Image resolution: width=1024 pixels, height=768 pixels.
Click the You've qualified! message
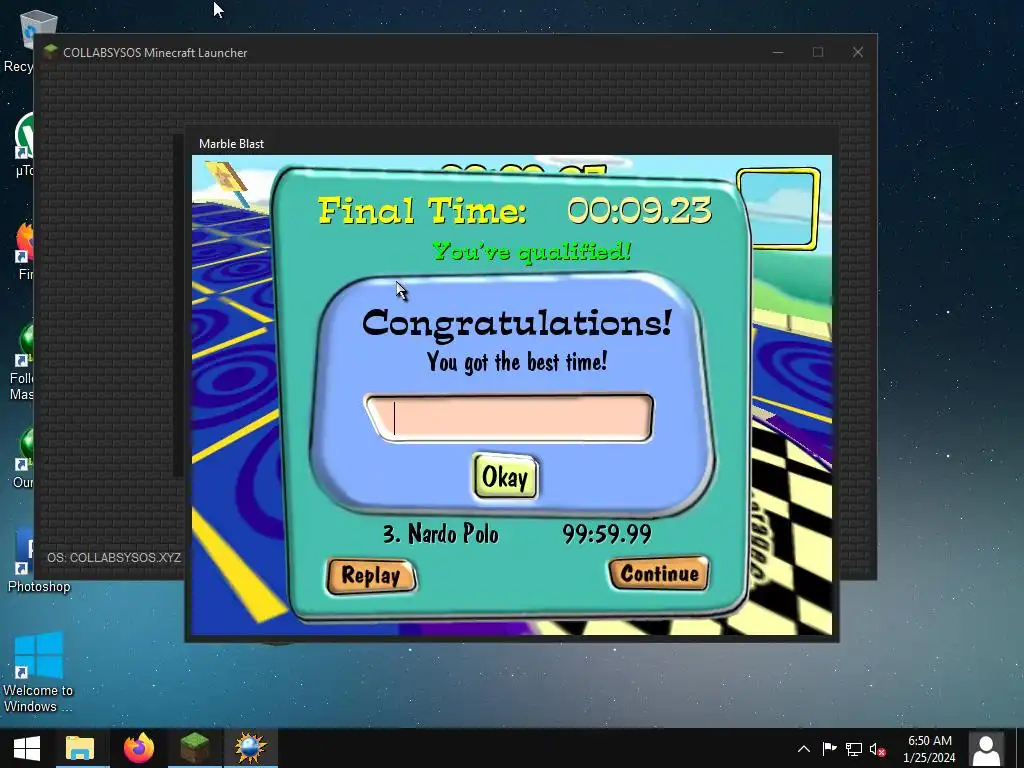coord(532,251)
